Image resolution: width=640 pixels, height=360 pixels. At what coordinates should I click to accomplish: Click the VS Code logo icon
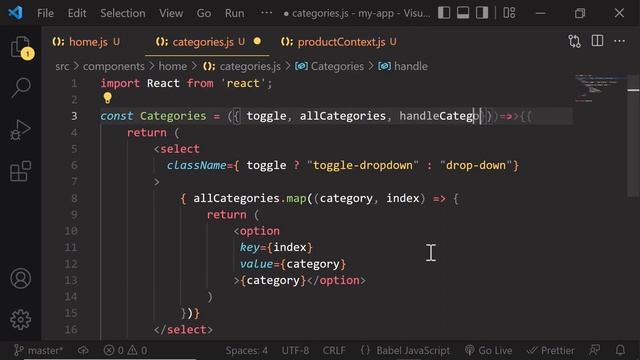[x=16, y=13]
